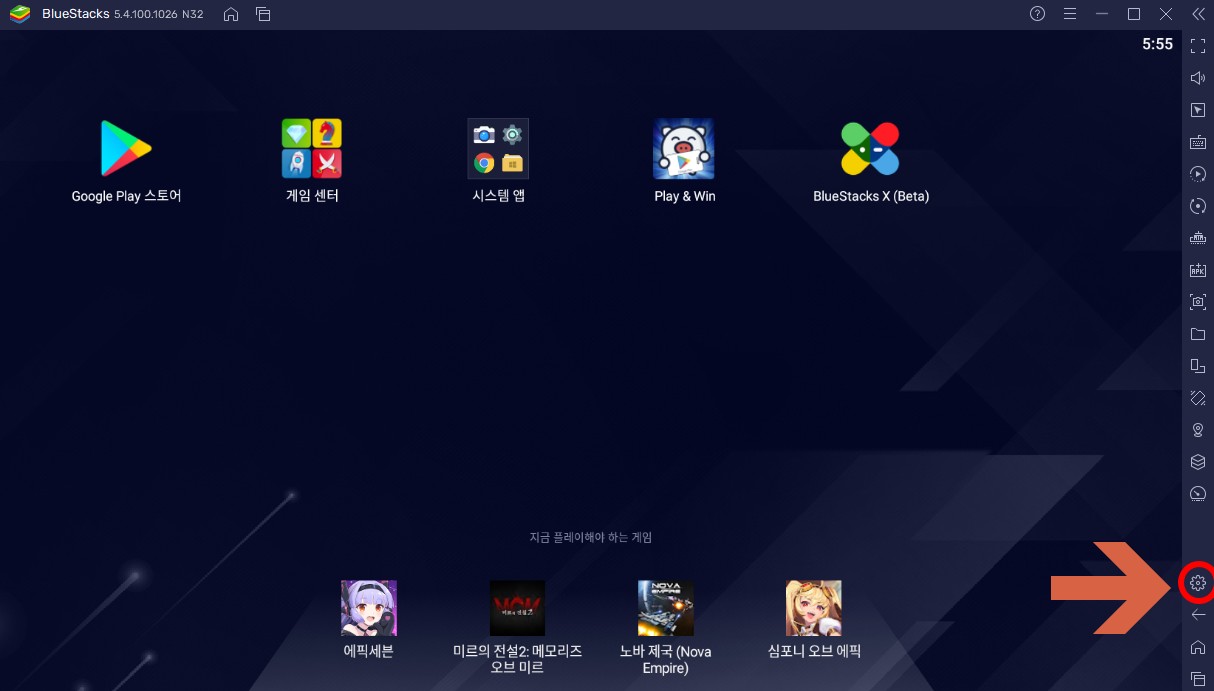The height and width of the screenshot is (691, 1214).
Task: Open multi-instance manager layers icon
Action: (1198, 461)
